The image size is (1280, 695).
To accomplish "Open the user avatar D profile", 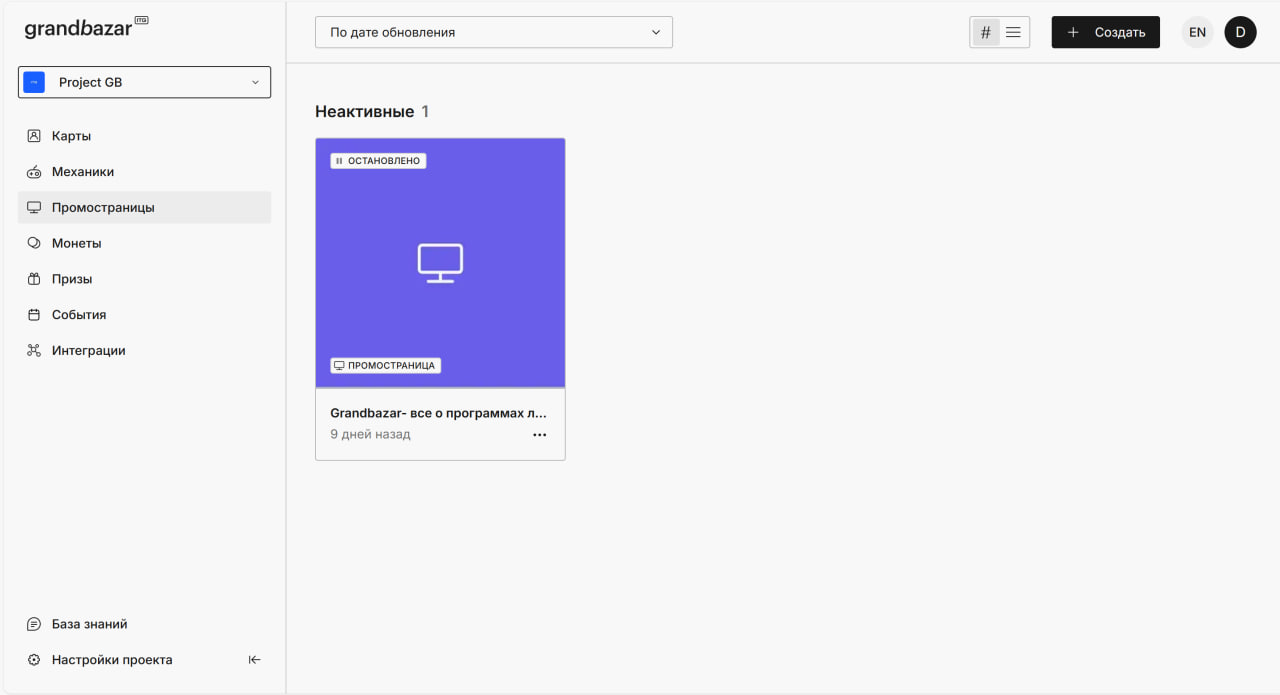I will pos(1240,32).
